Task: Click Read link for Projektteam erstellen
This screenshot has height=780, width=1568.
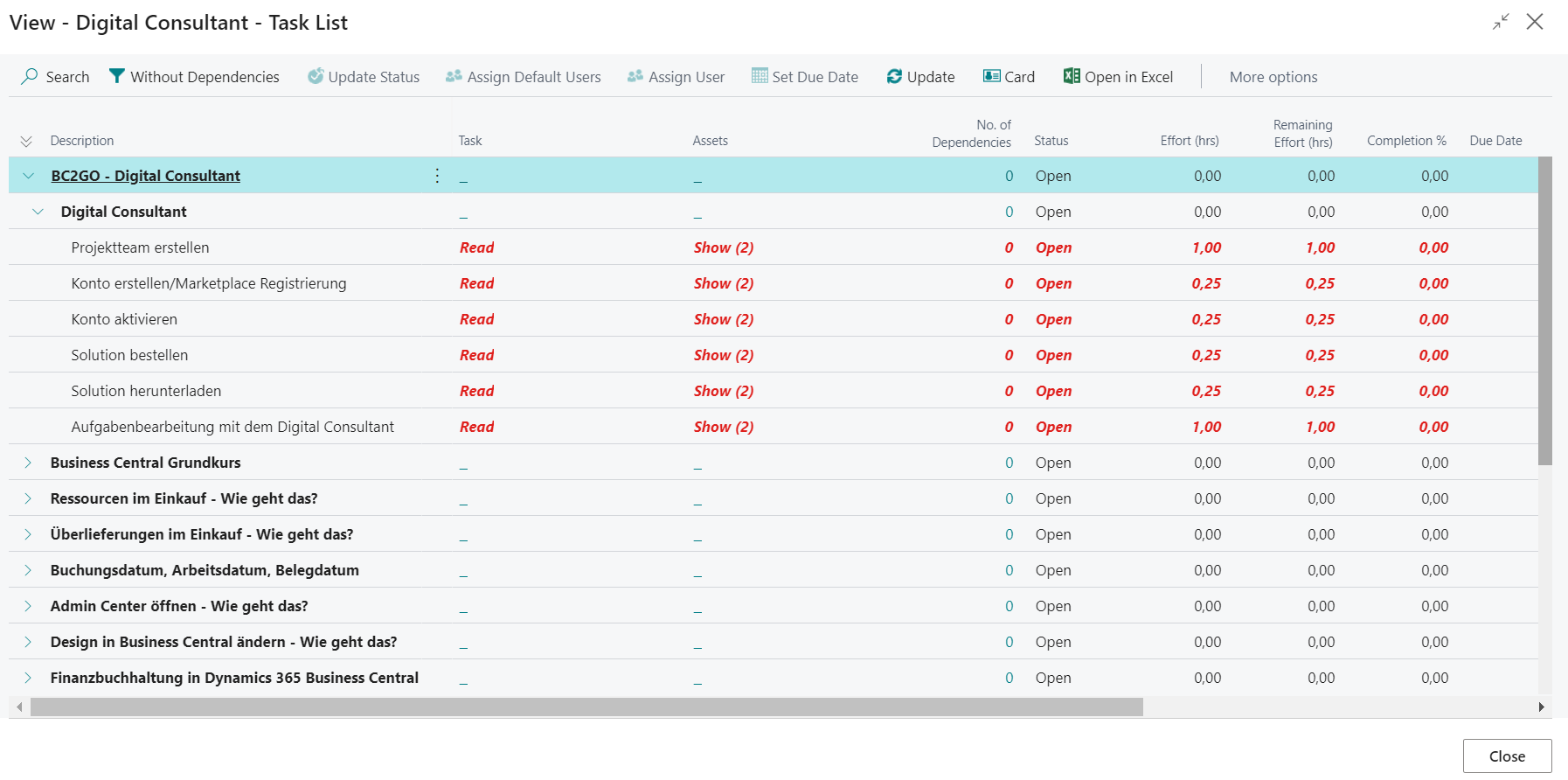Action: 476,247
